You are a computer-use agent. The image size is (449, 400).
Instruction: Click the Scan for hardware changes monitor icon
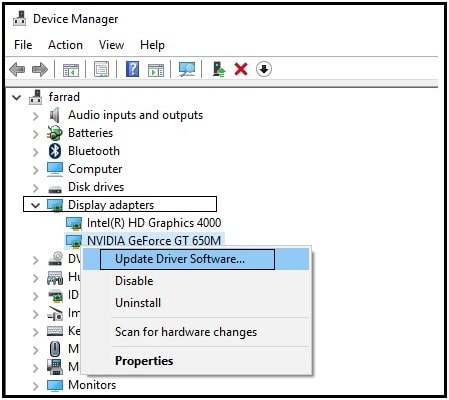[x=187, y=69]
